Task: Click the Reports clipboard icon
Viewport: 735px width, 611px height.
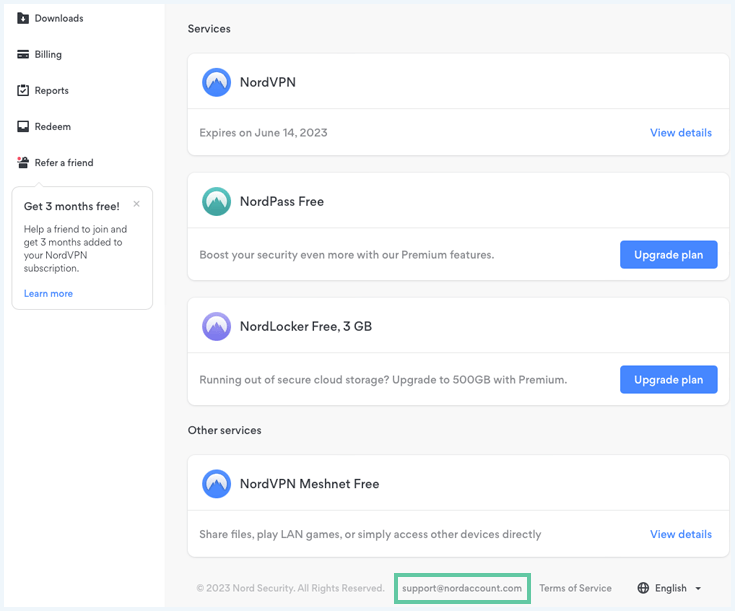Action: click(23, 91)
